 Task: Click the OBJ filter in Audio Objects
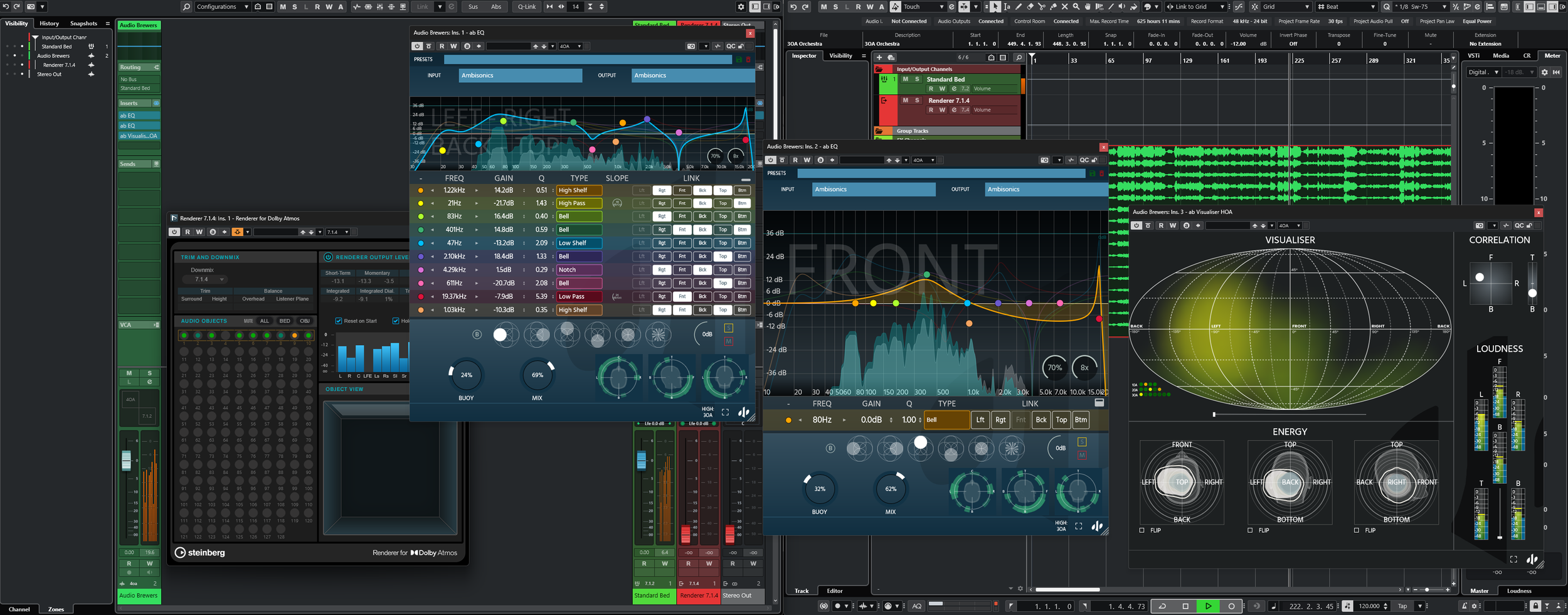(305, 321)
